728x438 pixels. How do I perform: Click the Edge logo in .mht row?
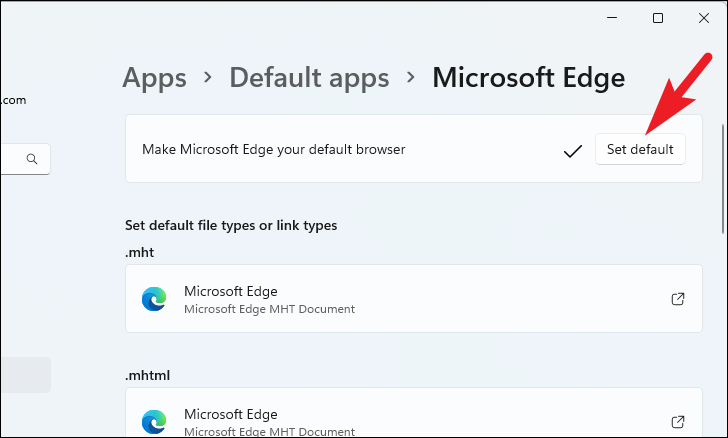(154, 299)
